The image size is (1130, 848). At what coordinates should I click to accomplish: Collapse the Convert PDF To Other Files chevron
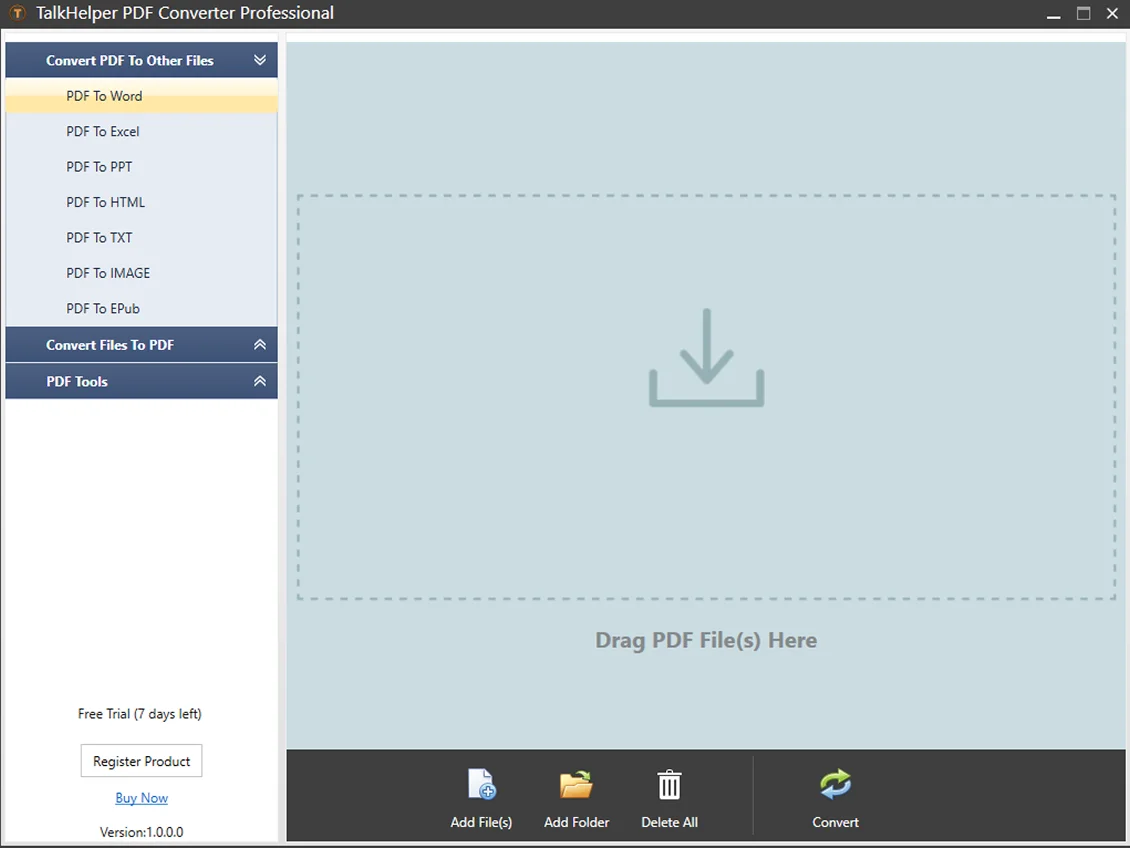(260, 60)
